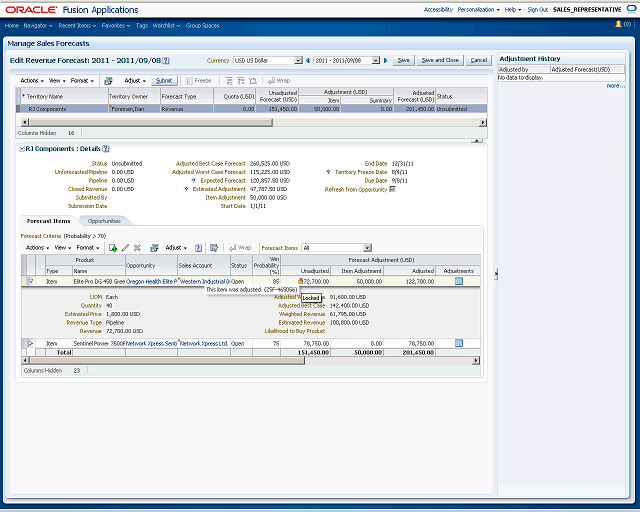The height and width of the screenshot is (512, 640).
Task: Click the add forecast item icon
Action: pyautogui.click(x=113, y=248)
